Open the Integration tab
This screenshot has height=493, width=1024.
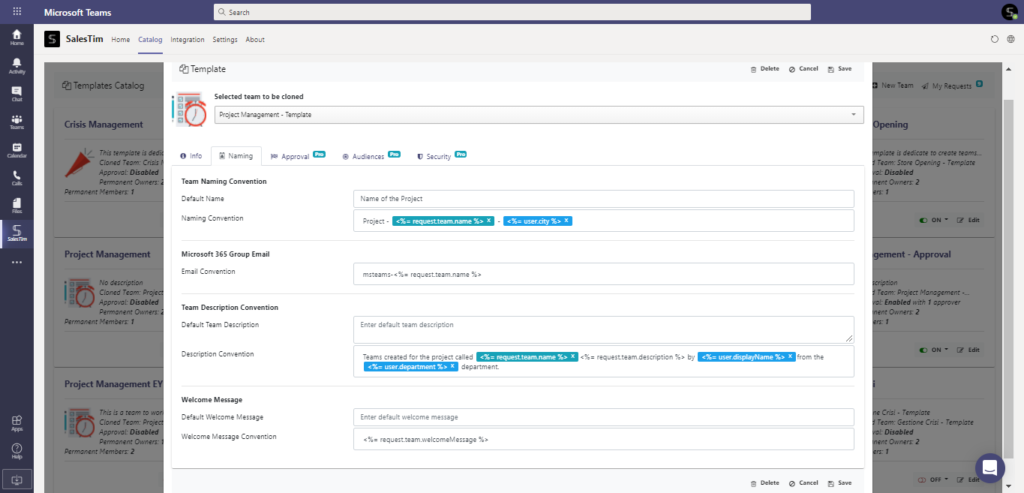(187, 40)
